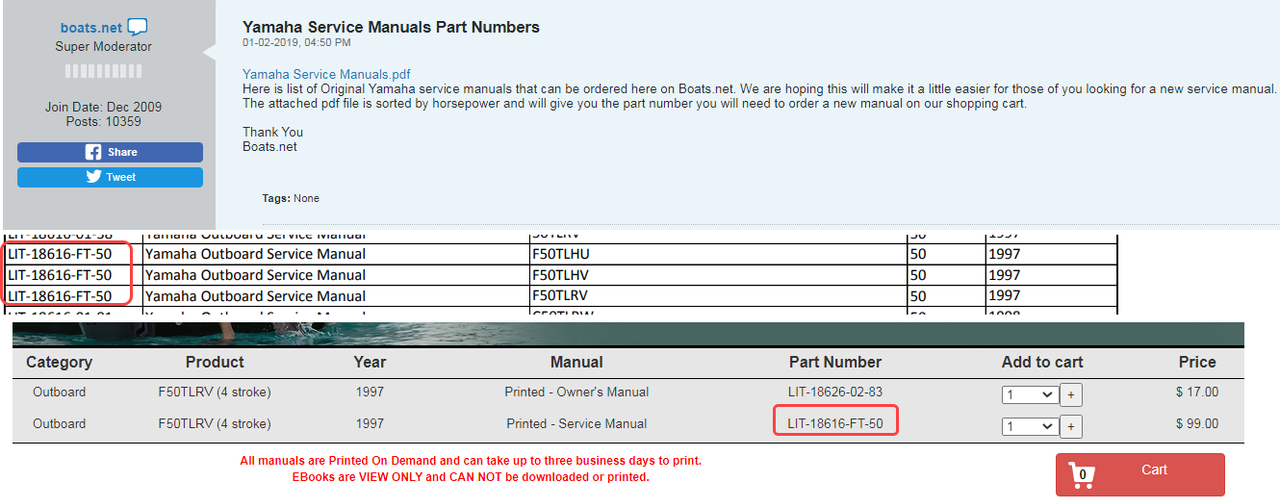Click the shopping cart icon showing 0
The width and height of the screenshot is (1280, 504).
pos(1081,475)
